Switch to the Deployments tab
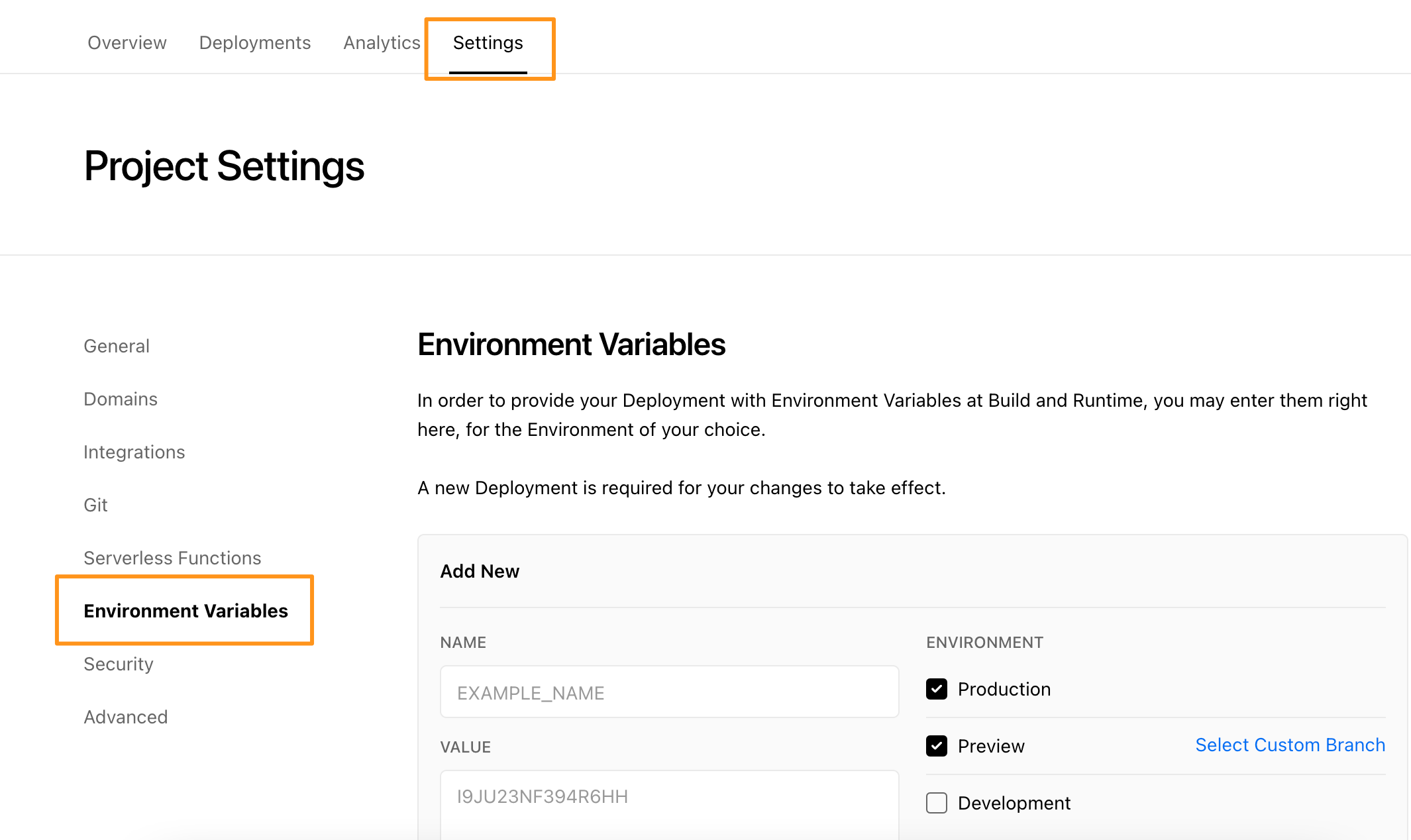Viewport: 1411px width, 840px height. click(x=255, y=43)
